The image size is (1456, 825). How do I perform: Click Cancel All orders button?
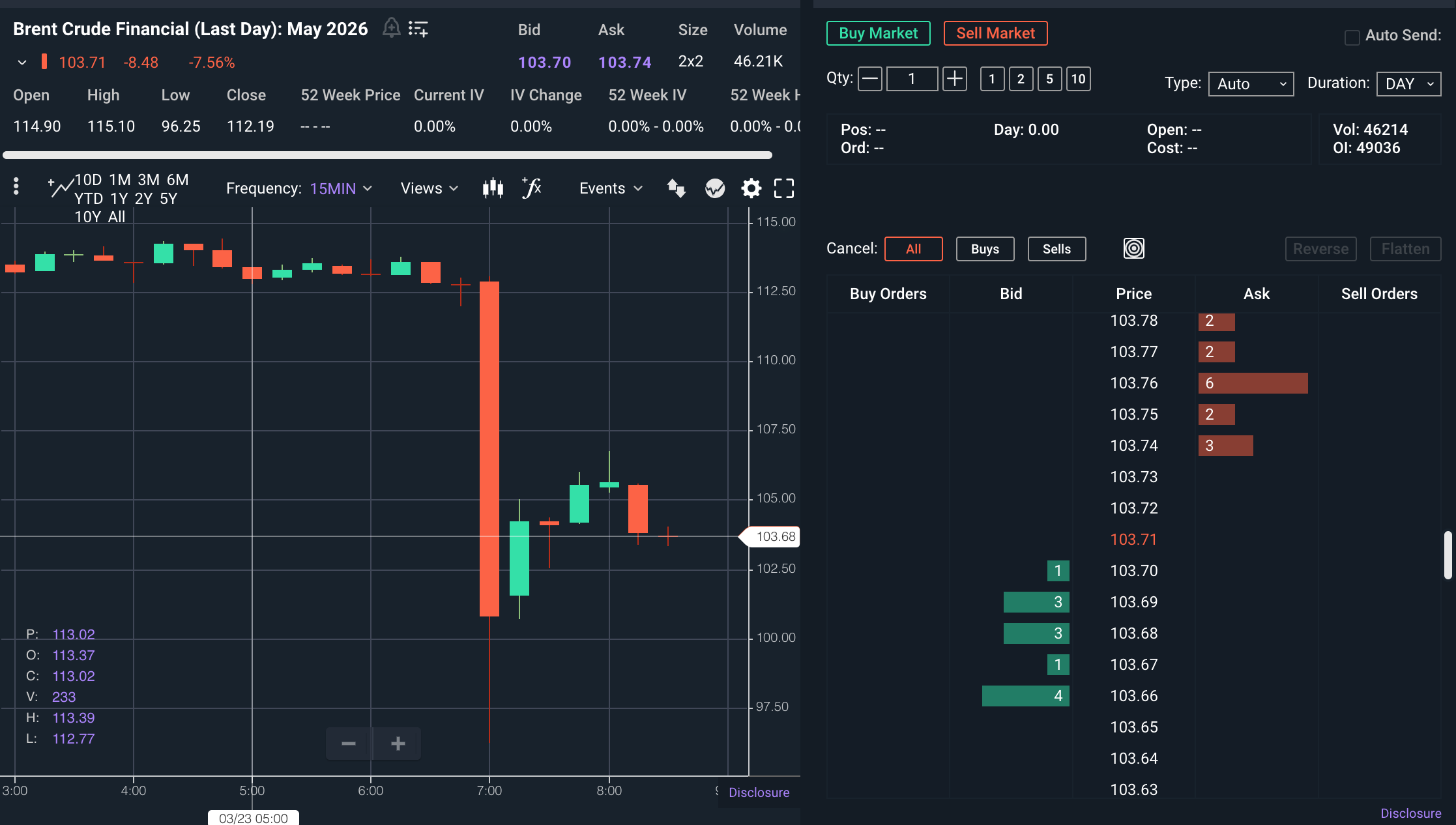point(913,249)
